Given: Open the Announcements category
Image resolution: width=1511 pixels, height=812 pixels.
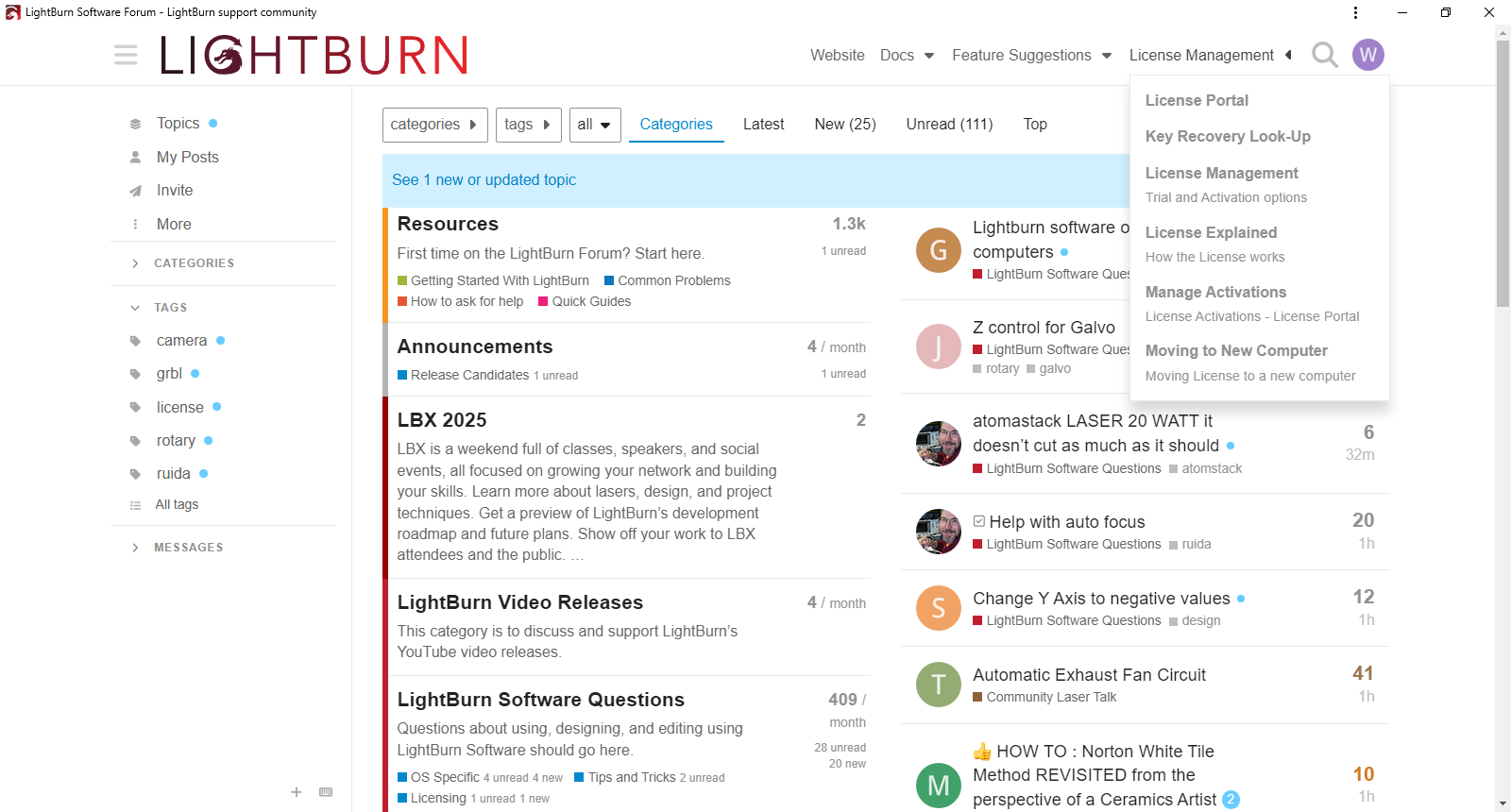Looking at the screenshot, I should pos(475,347).
